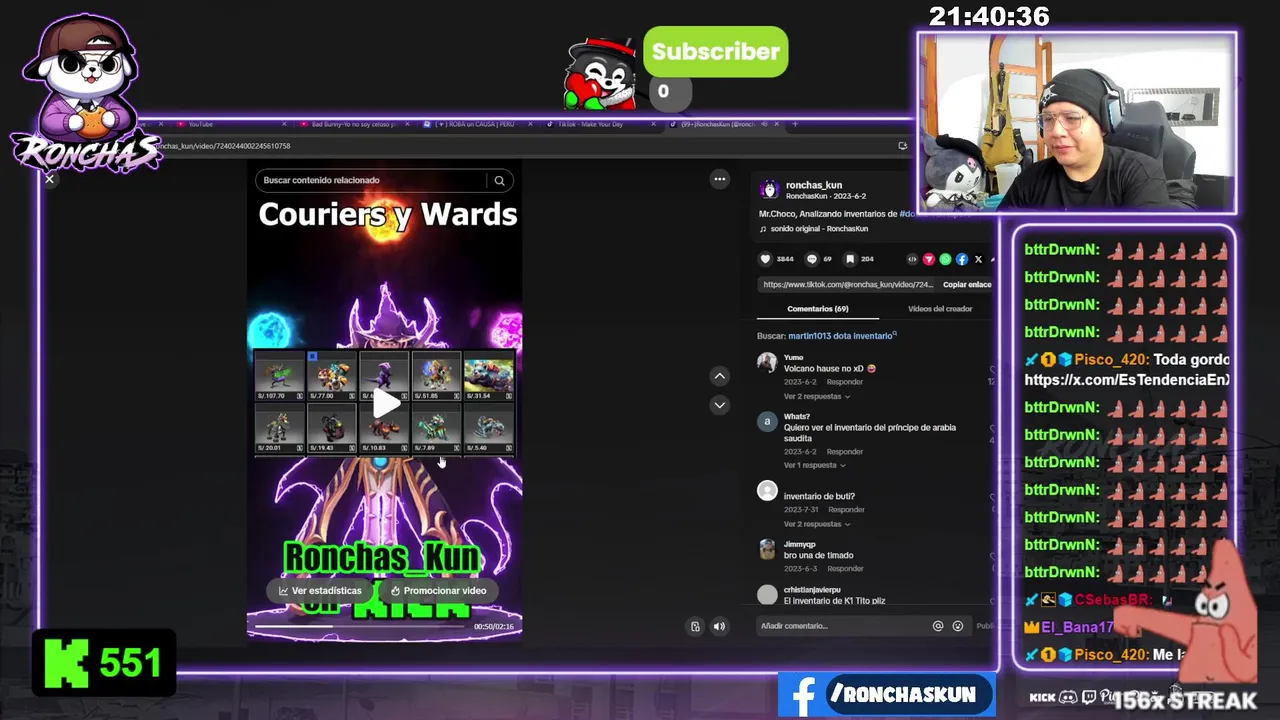Go to next video with down arrow
This screenshot has width=1280, height=720.
point(719,405)
